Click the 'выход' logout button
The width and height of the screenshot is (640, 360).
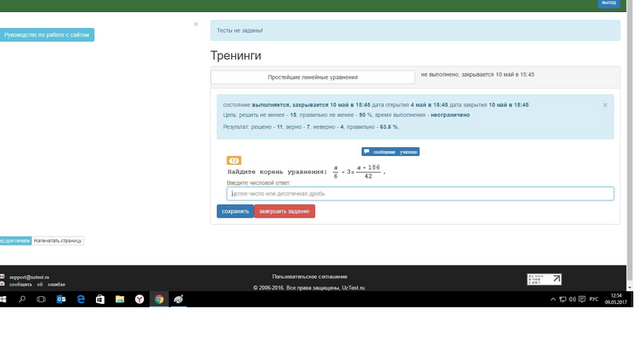609,3
